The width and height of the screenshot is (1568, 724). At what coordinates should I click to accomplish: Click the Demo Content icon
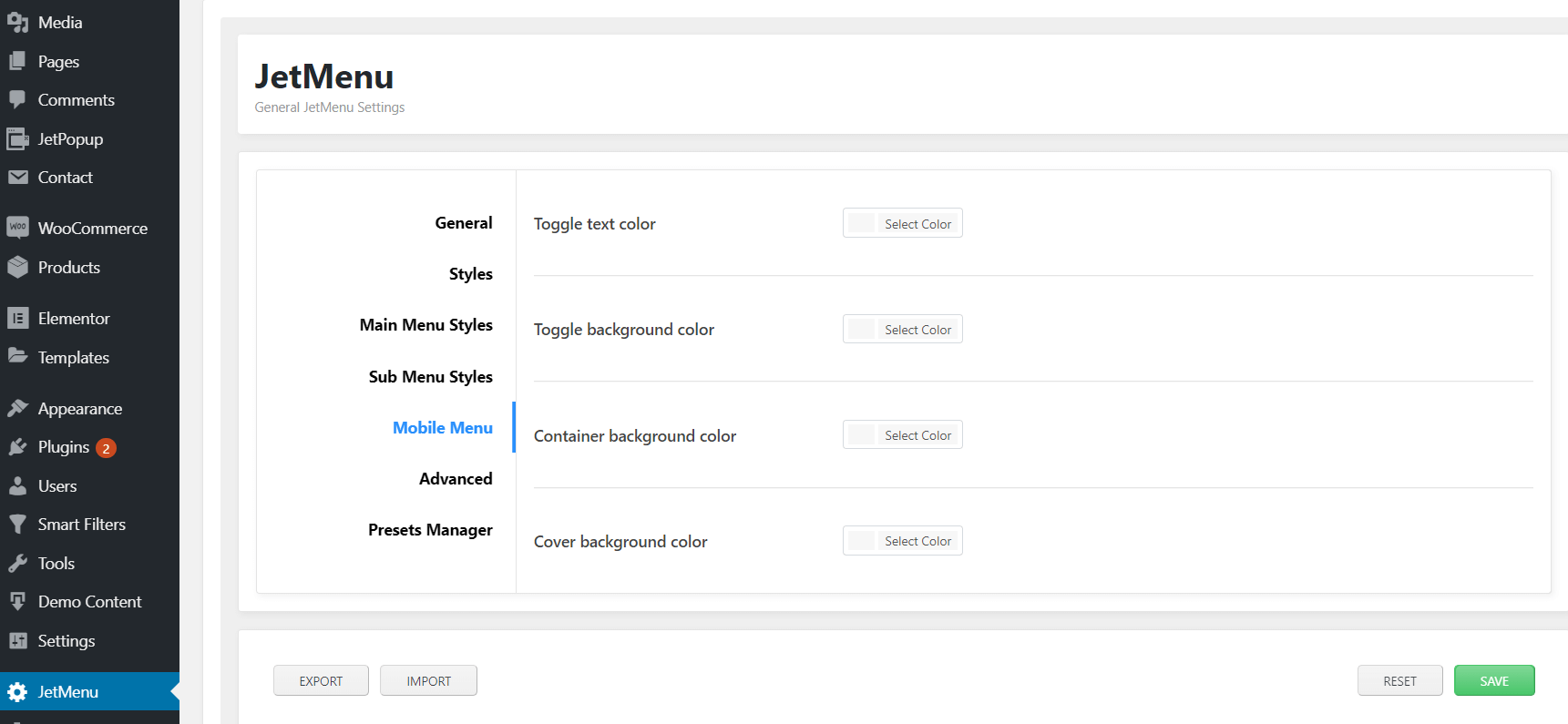coord(17,602)
